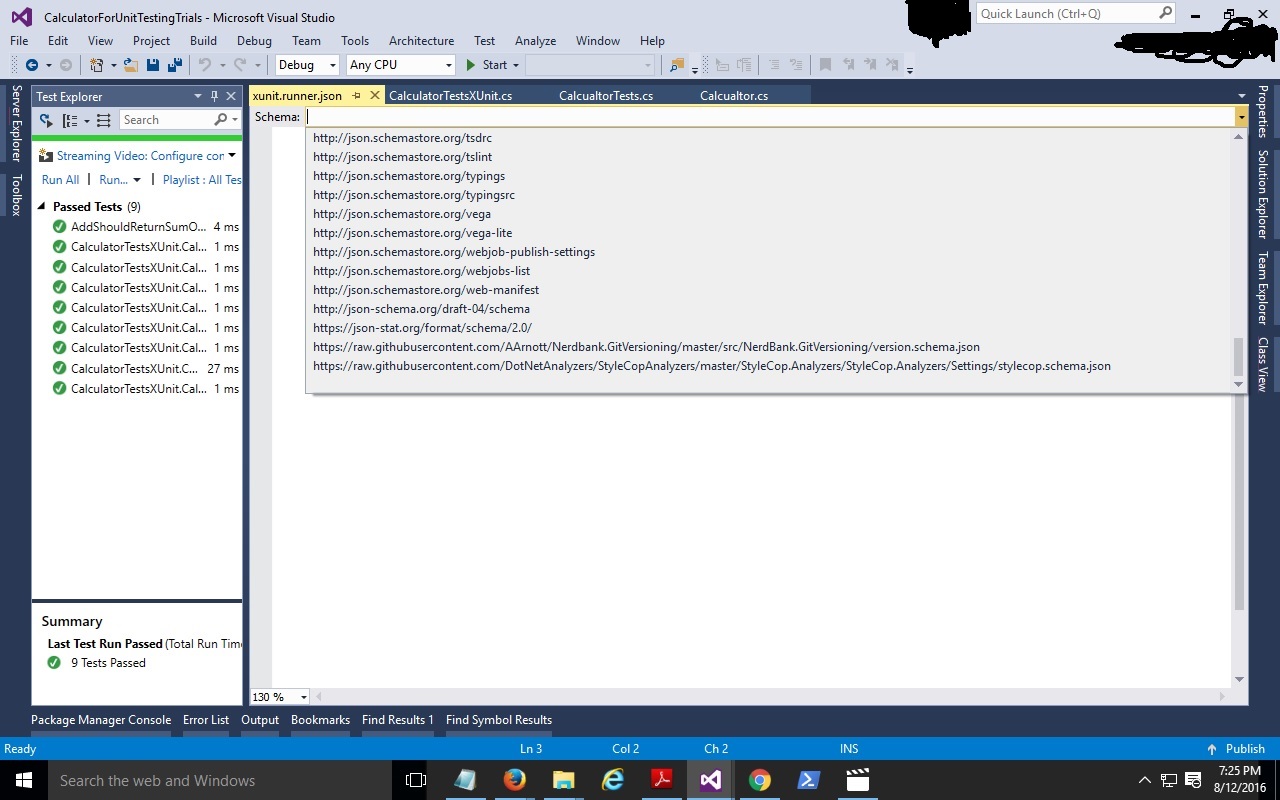Expand the Run... dropdown in Test Explorer
This screenshot has height=800, width=1280.
(137, 180)
